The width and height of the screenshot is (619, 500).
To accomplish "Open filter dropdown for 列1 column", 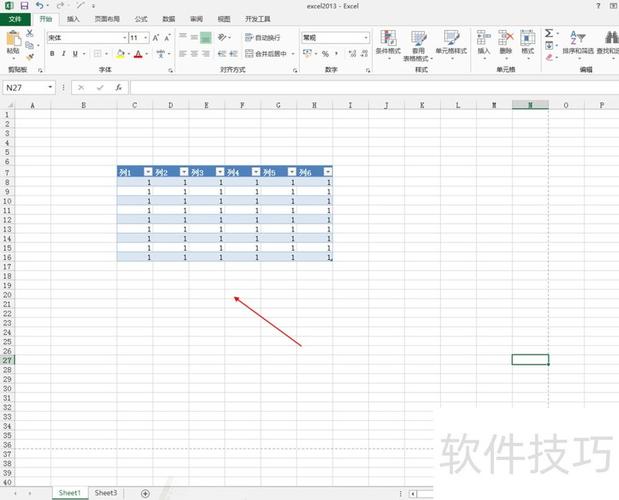I will (148, 172).
